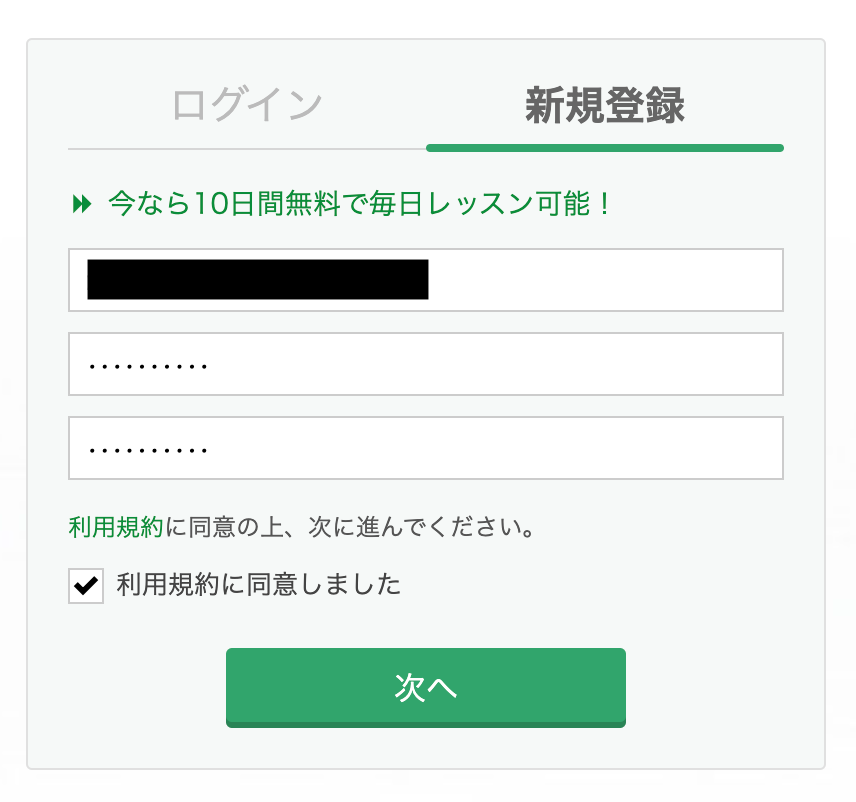
Task: Select the 新規登録 tab
Action: [x=604, y=106]
